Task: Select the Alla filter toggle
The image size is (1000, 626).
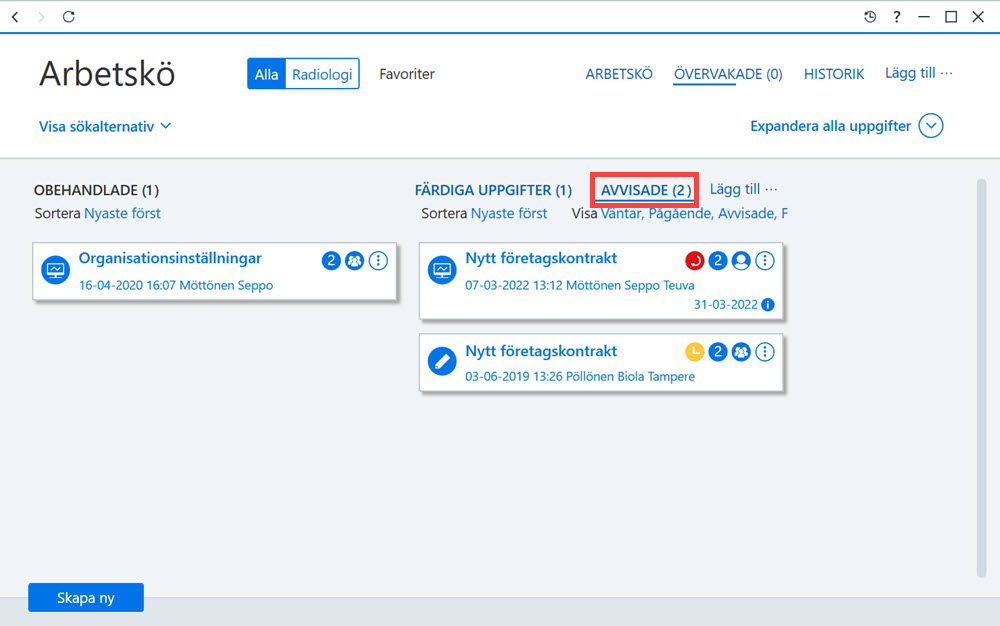Action: pos(266,74)
